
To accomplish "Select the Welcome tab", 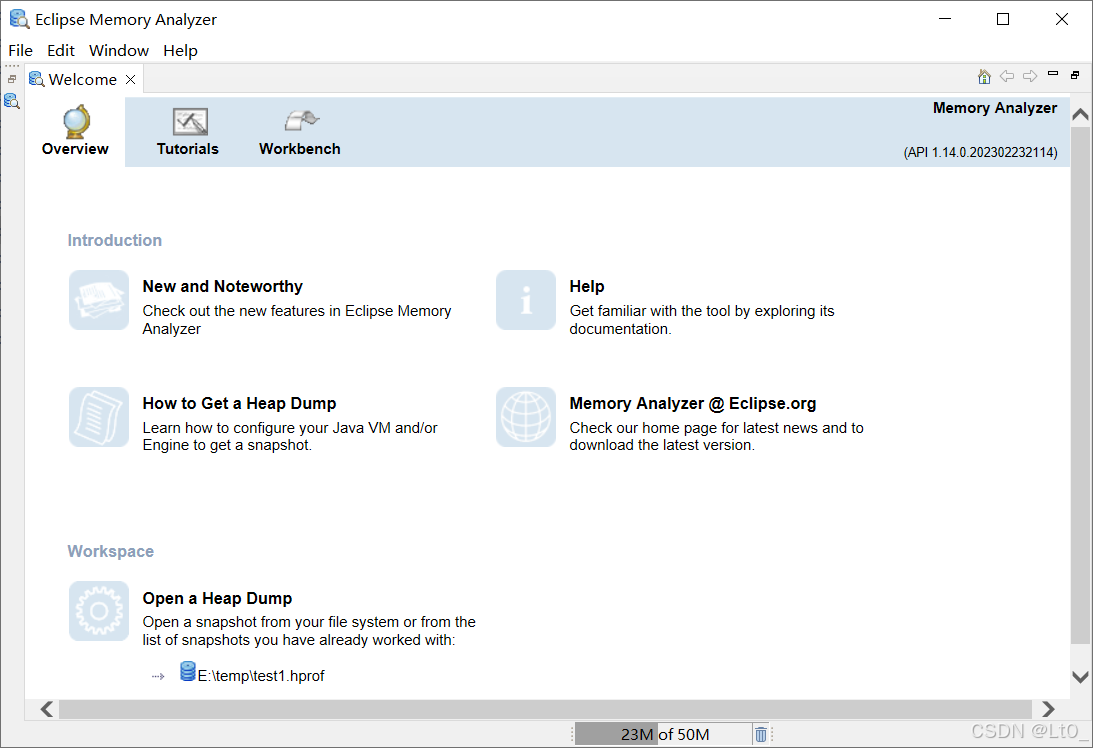I will click(82, 79).
